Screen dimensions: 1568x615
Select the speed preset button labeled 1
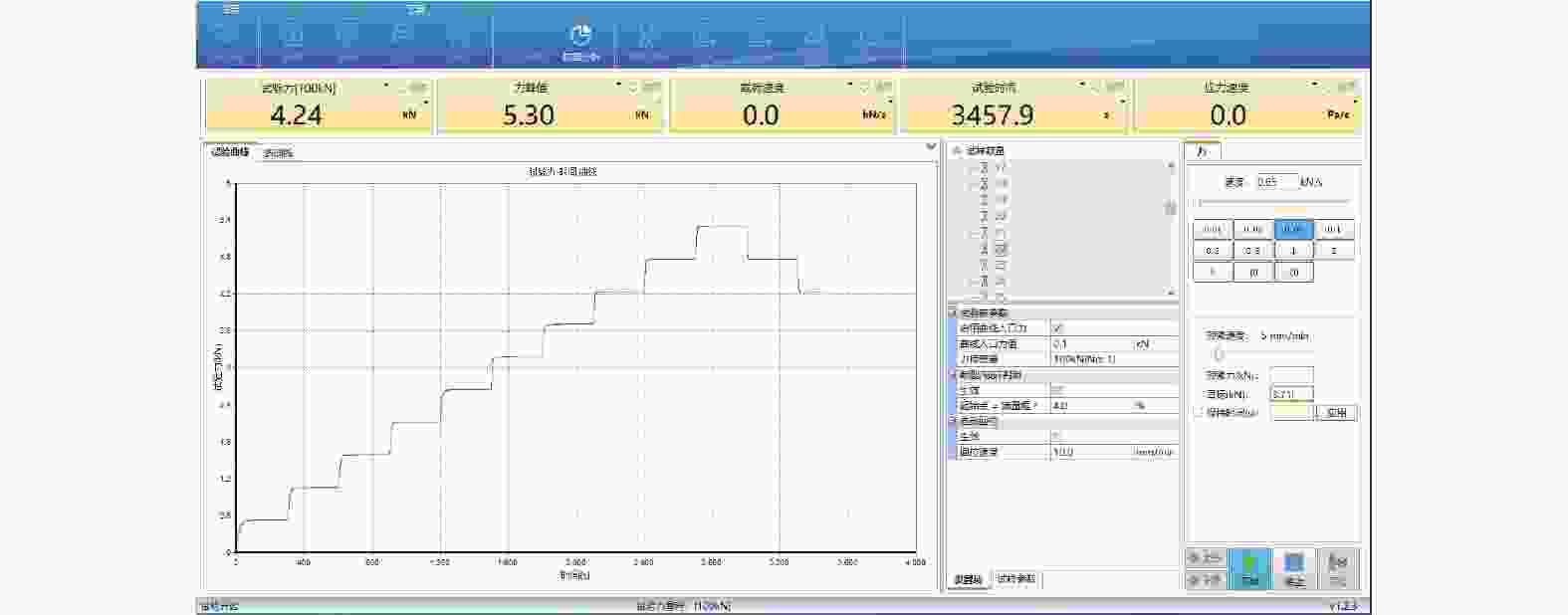1293,251
